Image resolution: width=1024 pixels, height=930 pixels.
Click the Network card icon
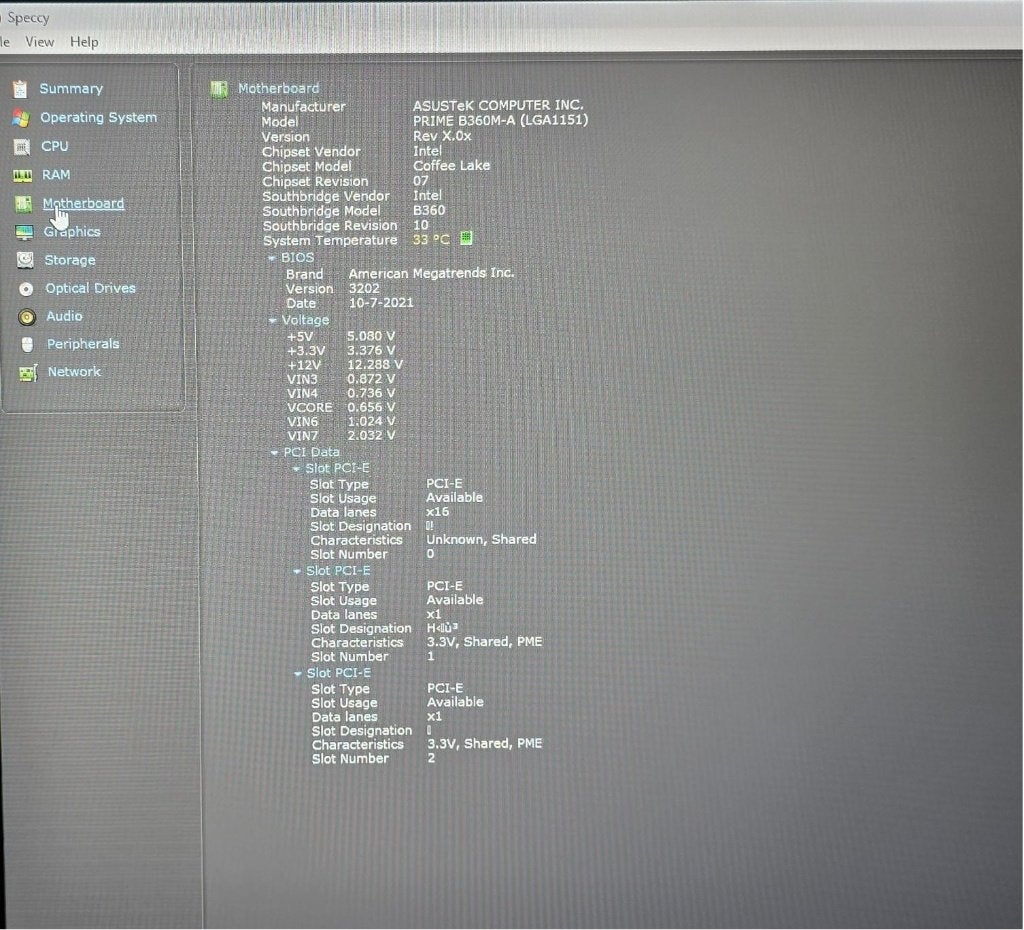pyautogui.click(x=28, y=373)
